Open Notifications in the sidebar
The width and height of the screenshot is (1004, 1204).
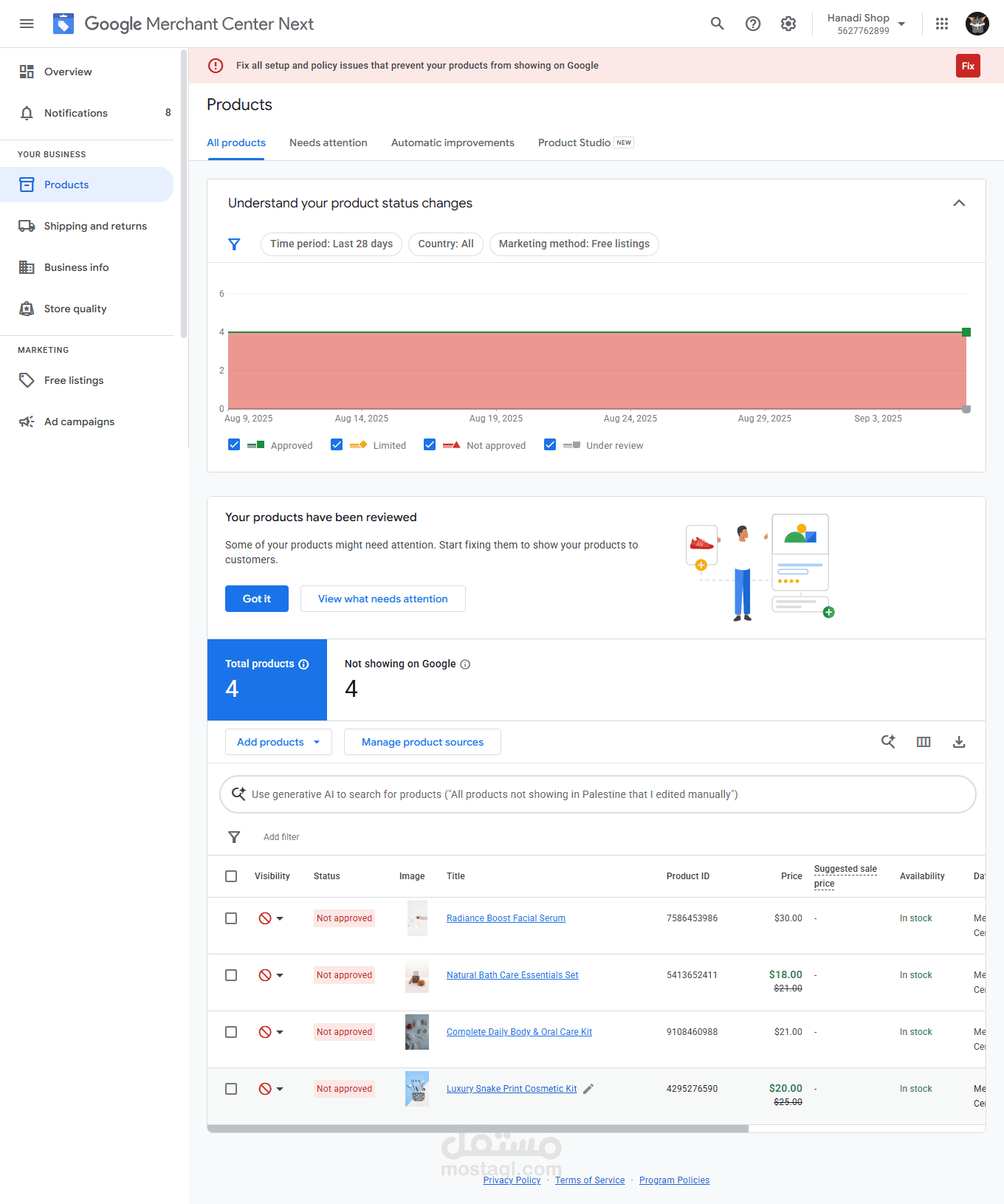[x=87, y=113]
